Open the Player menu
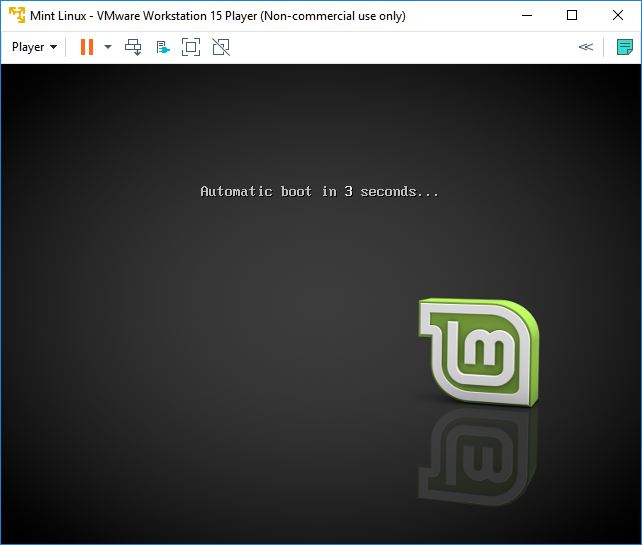 pos(34,47)
